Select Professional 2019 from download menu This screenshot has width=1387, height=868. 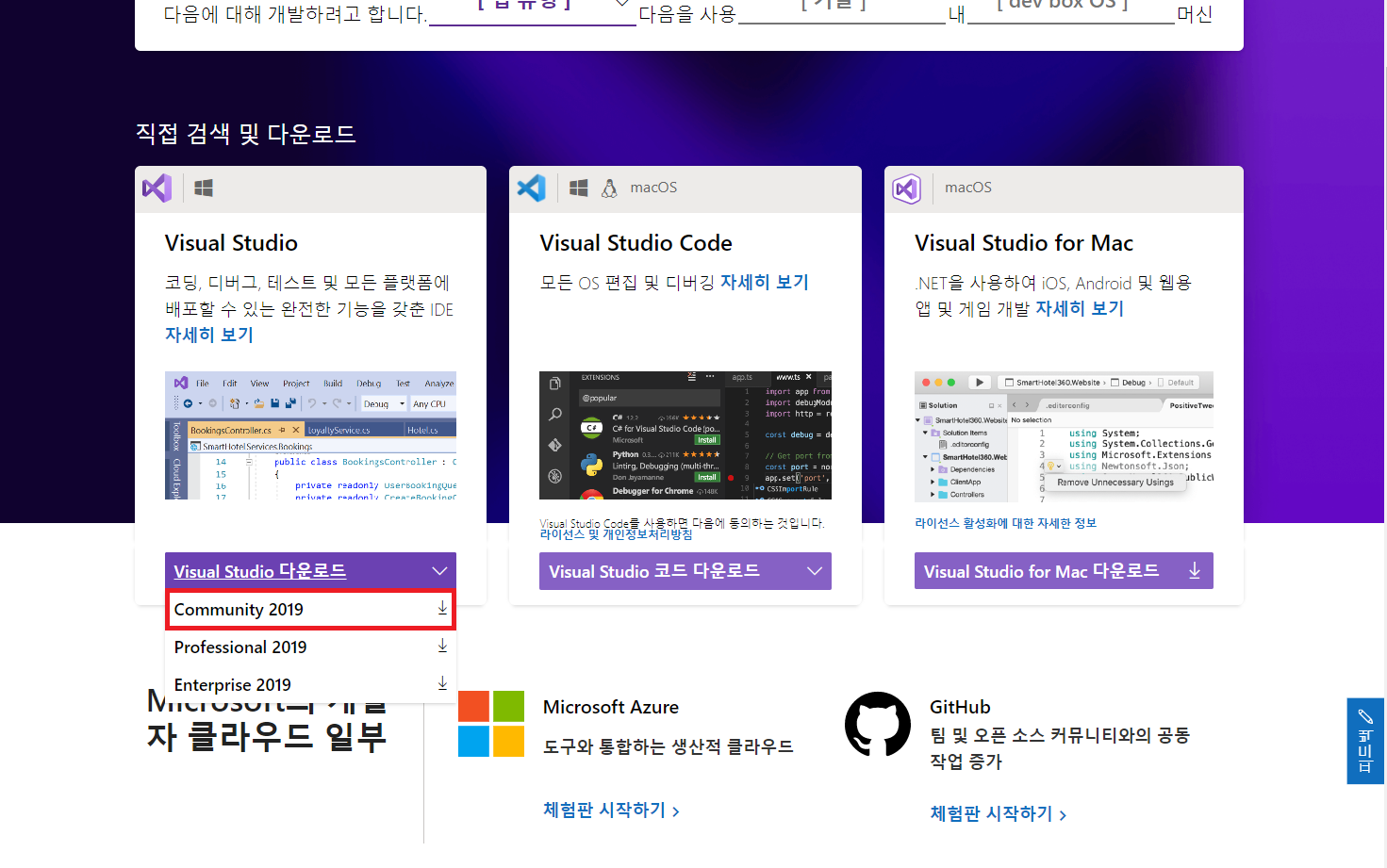pyautogui.click(x=310, y=647)
